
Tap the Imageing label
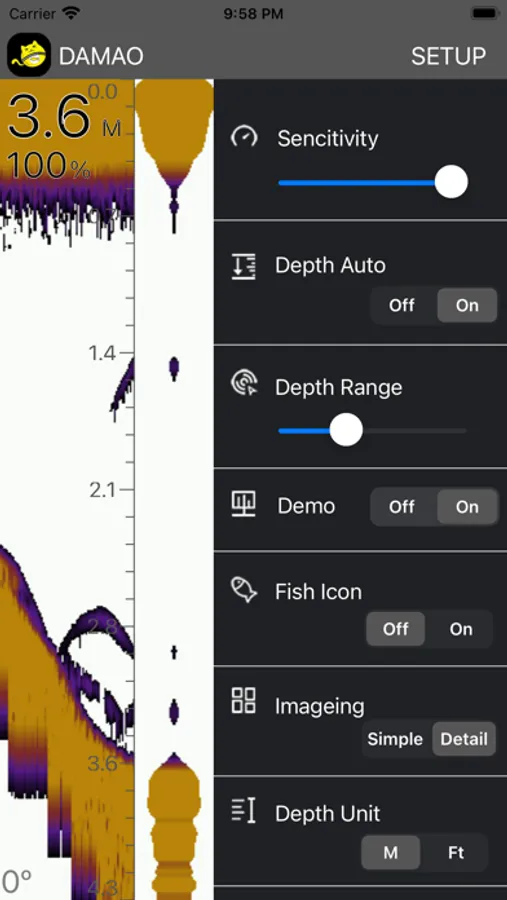click(319, 707)
